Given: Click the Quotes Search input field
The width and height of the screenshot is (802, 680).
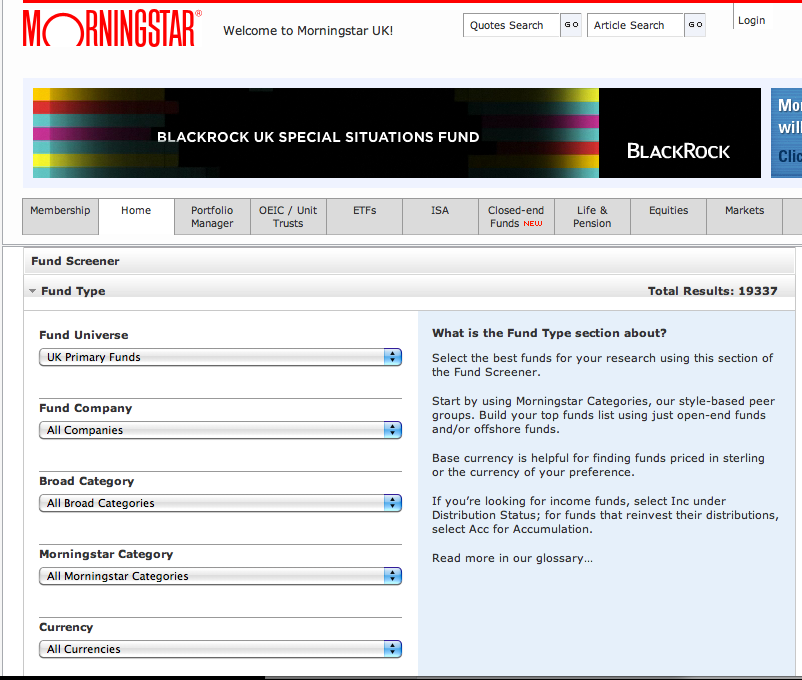Looking at the screenshot, I should tap(511, 25).
